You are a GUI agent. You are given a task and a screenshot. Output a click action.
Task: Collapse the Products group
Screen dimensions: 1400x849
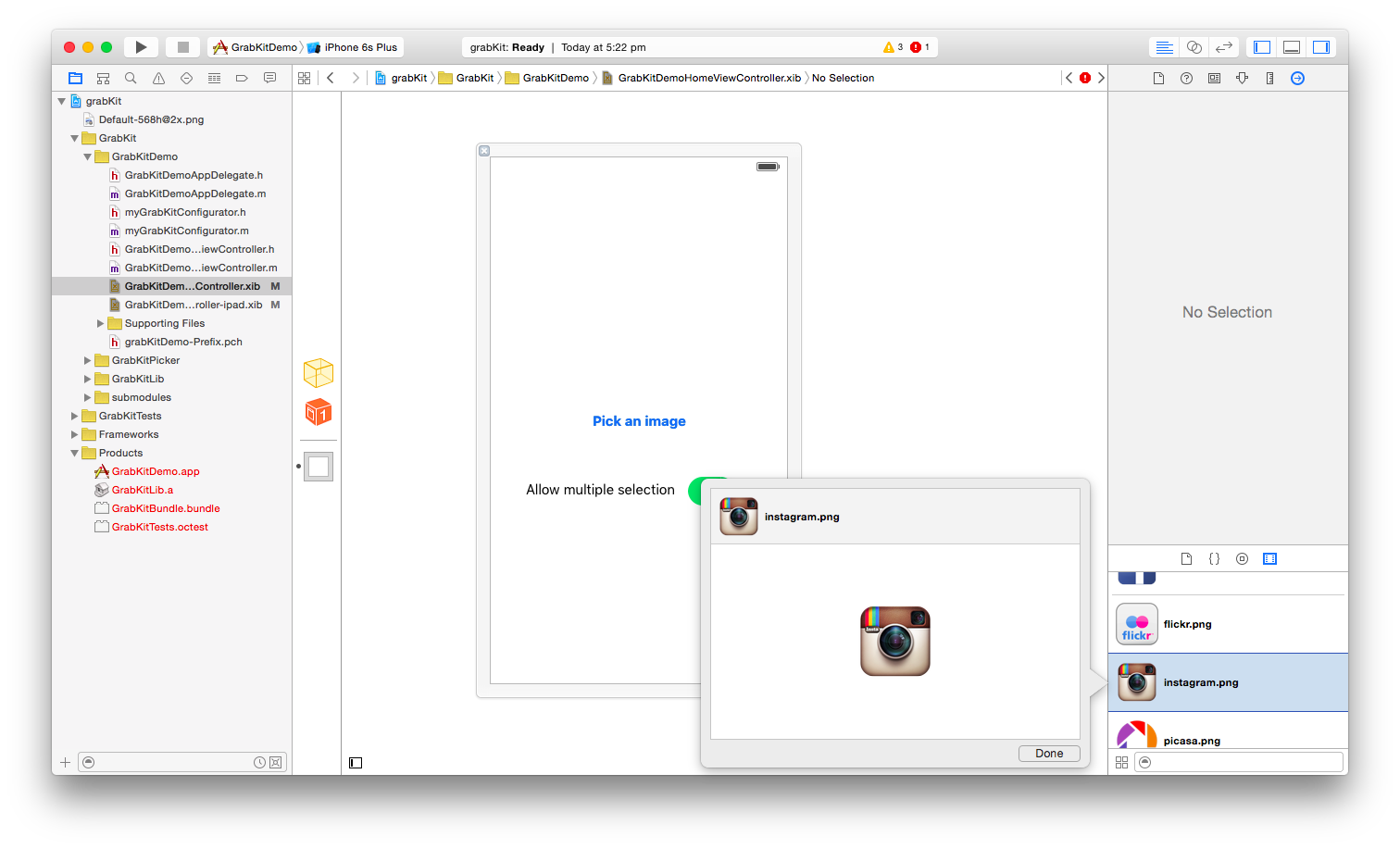[x=75, y=453]
